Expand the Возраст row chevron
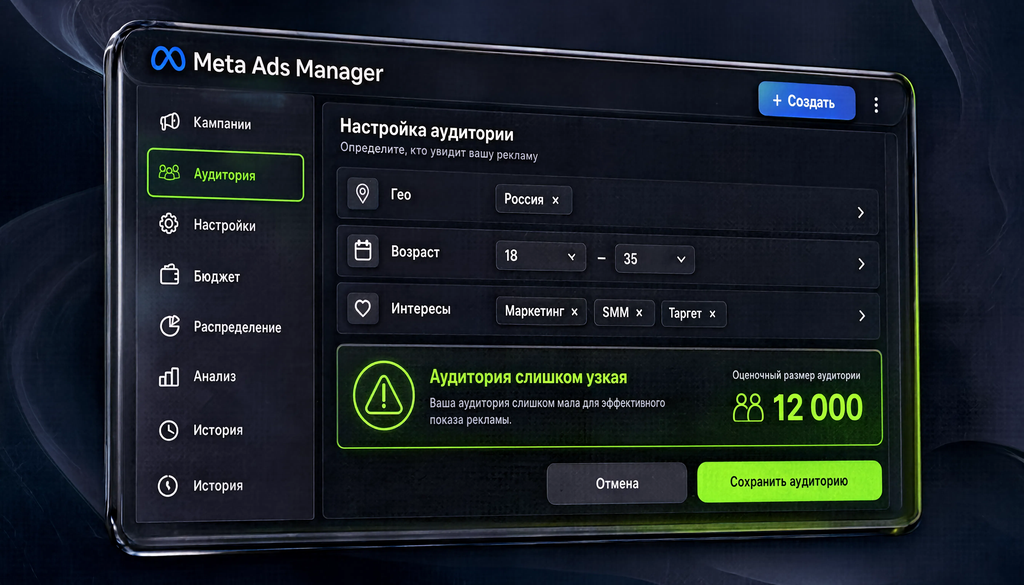1024x585 pixels. click(x=861, y=264)
